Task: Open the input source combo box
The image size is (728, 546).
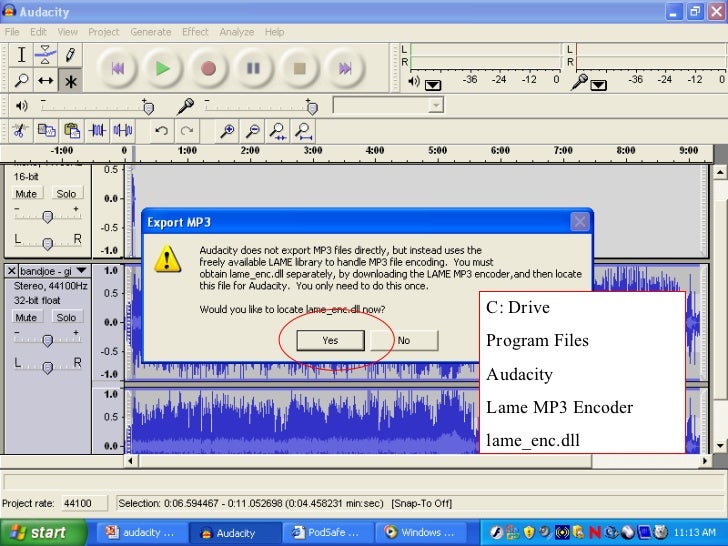Action: [388, 105]
